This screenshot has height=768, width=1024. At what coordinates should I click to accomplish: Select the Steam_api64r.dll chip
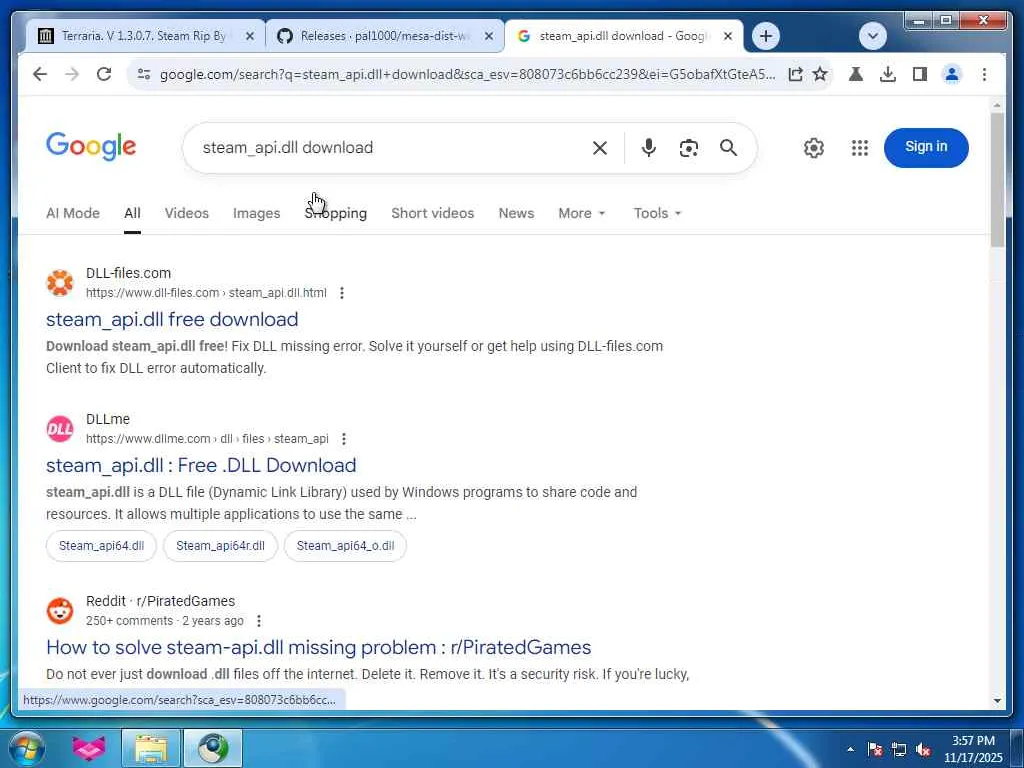(220, 546)
